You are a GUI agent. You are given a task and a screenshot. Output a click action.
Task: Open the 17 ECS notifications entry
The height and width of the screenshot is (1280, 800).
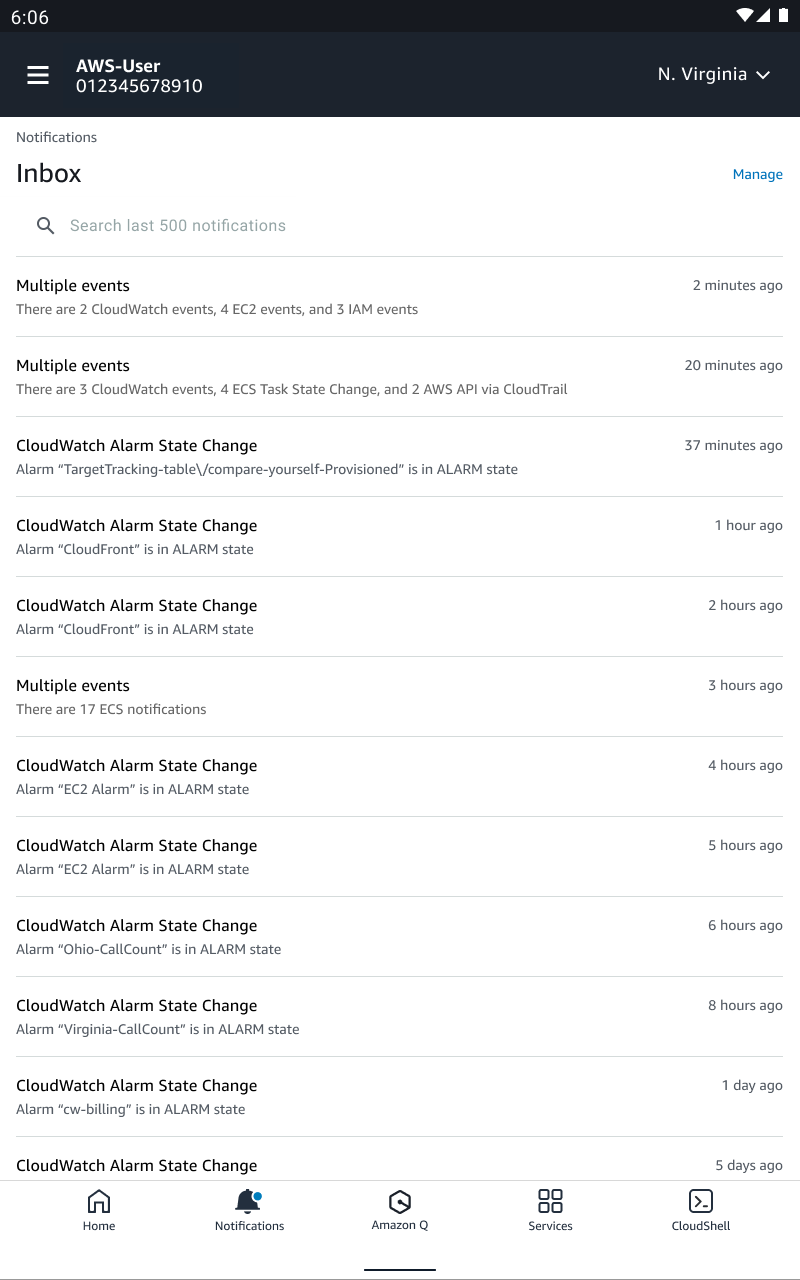(400, 697)
